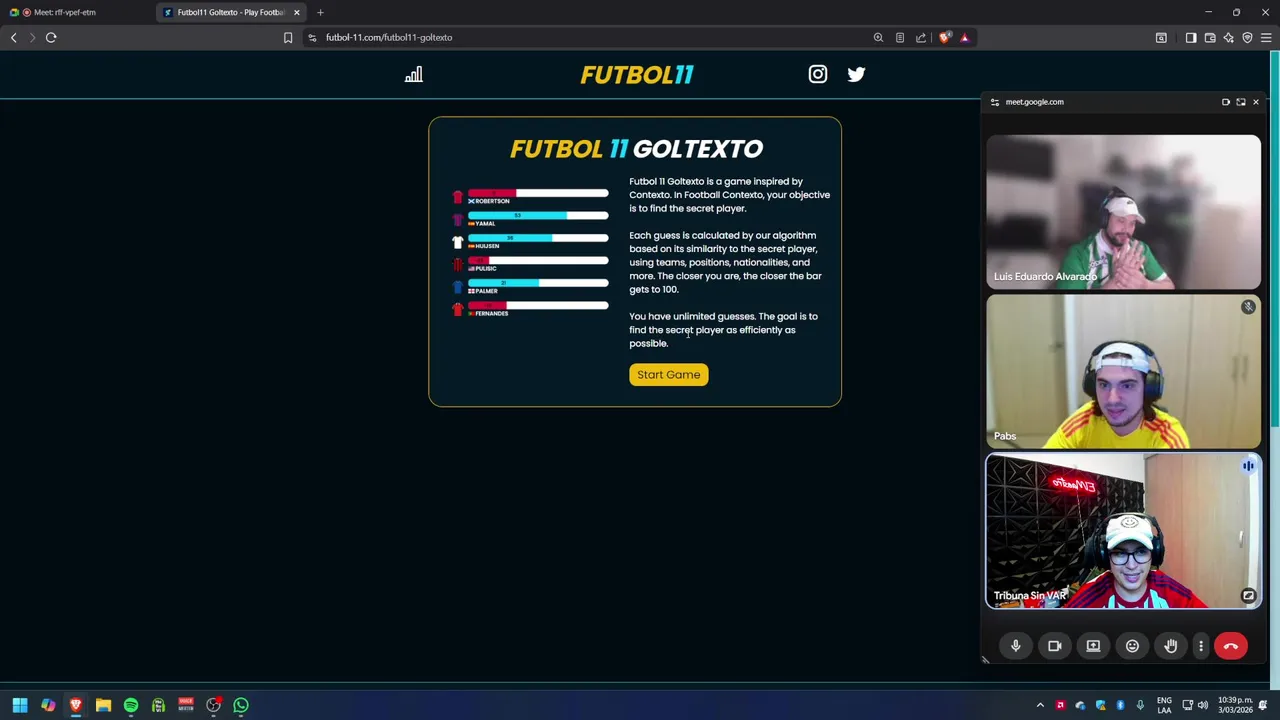Open the Windows Start menu
1280x720 pixels.
click(20, 705)
